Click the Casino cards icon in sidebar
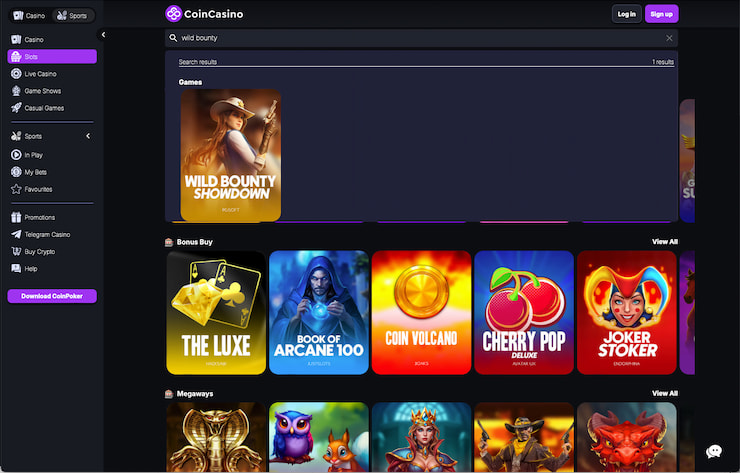 click(x=16, y=40)
